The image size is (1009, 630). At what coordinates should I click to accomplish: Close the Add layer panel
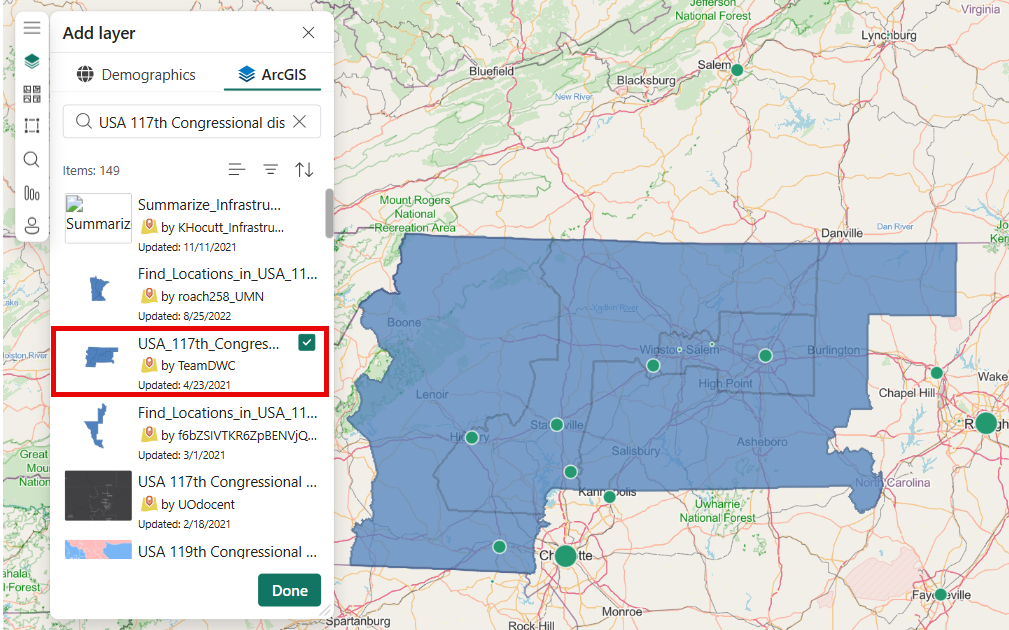click(x=308, y=32)
